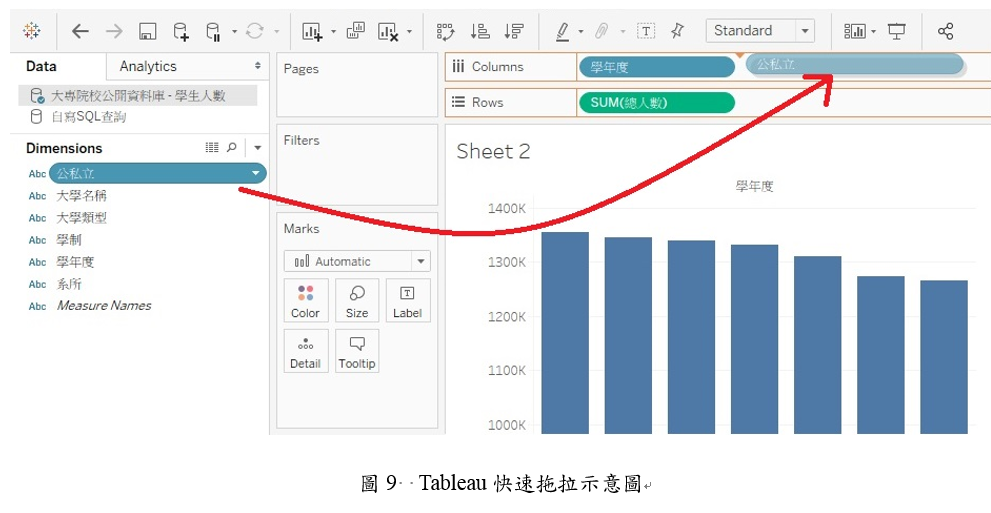Open the pause auto updates dropdown arrow
The height and width of the screenshot is (513, 991).
(x=234, y=32)
